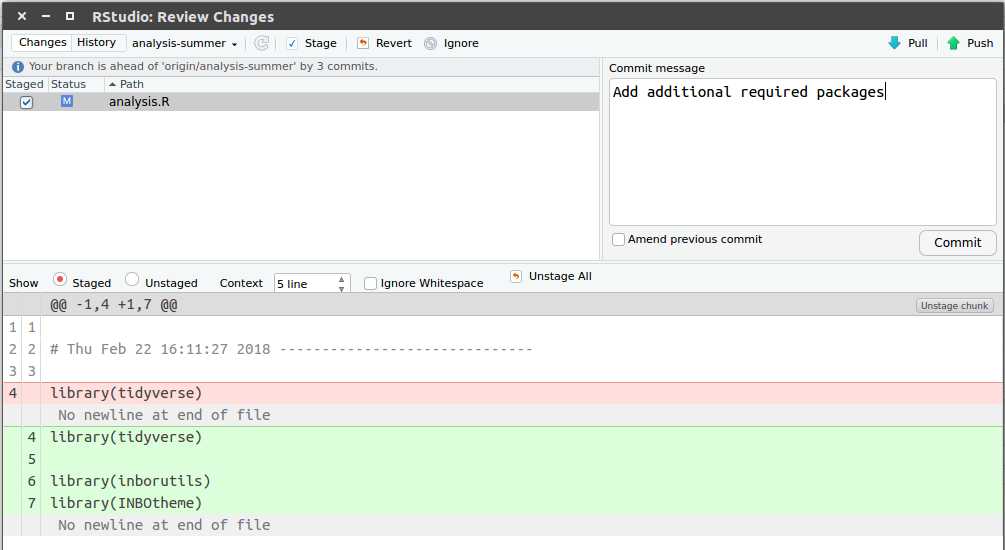Click the Modified status icon for analysis.R
This screenshot has width=1005, height=550.
(67, 102)
